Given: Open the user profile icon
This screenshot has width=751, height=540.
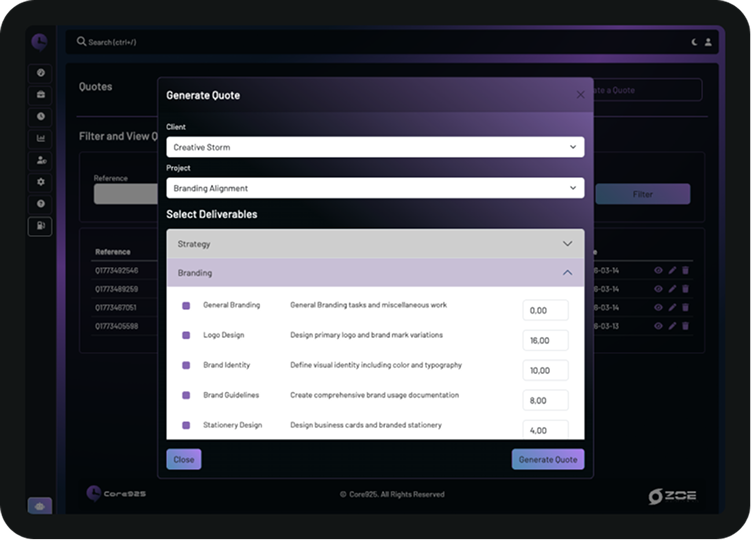Looking at the screenshot, I should (x=708, y=42).
